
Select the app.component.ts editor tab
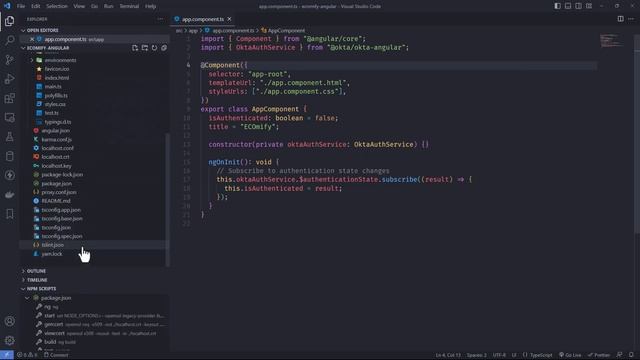click(203, 19)
